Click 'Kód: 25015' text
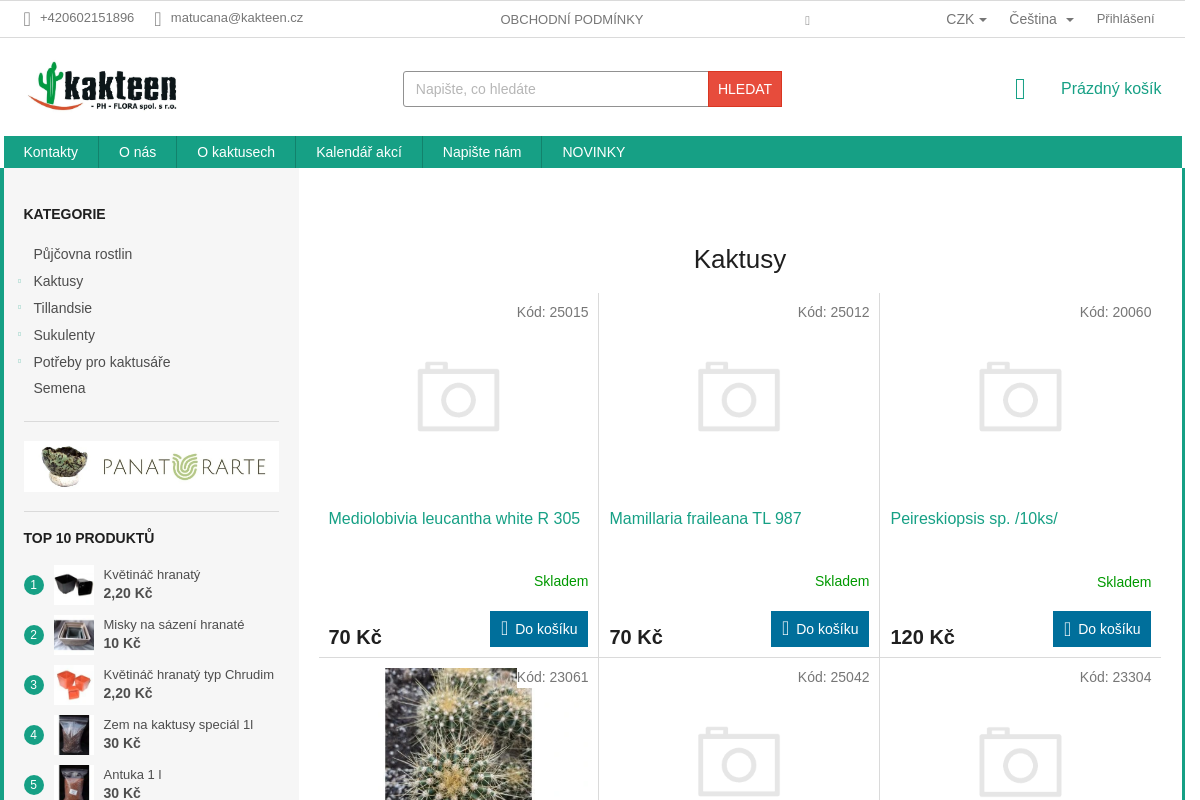This screenshot has height=800, width=1200. pos(552,312)
